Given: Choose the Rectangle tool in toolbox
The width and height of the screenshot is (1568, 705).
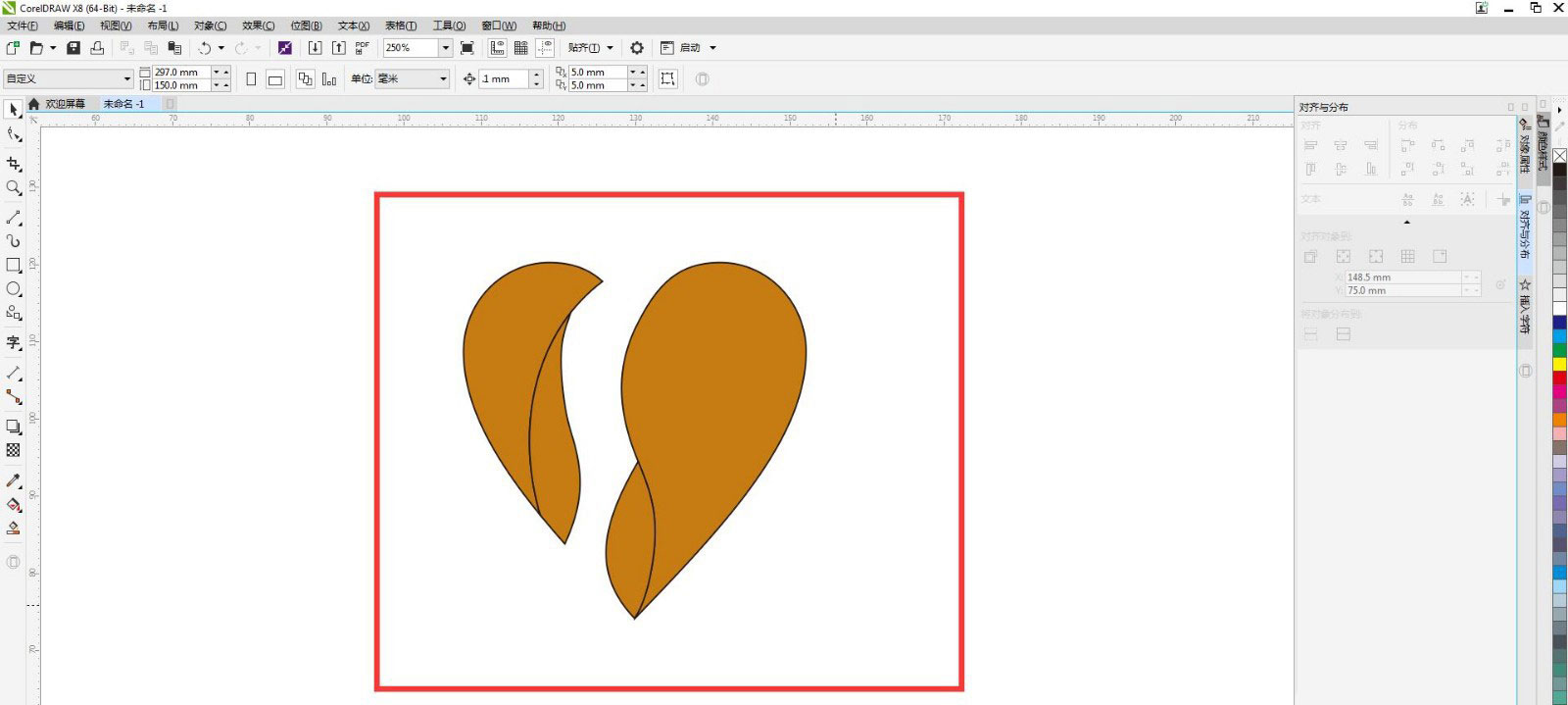Looking at the screenshot, I should point(14,265).
